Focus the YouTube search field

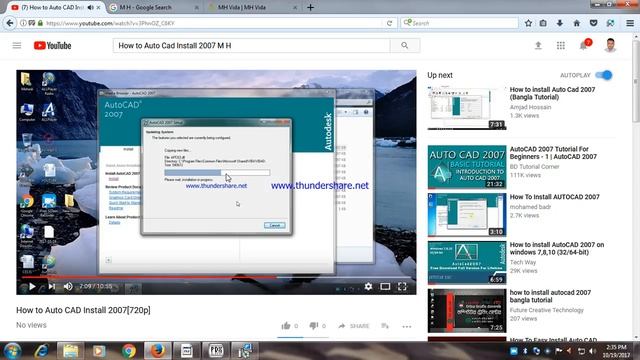click(x=251, y=45)
